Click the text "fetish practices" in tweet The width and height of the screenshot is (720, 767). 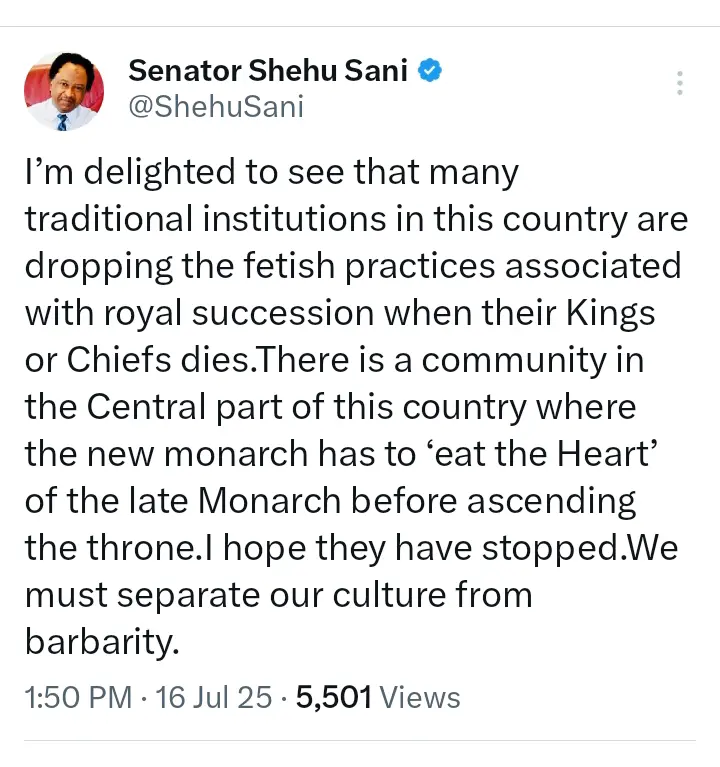click(x=369, y=266)
